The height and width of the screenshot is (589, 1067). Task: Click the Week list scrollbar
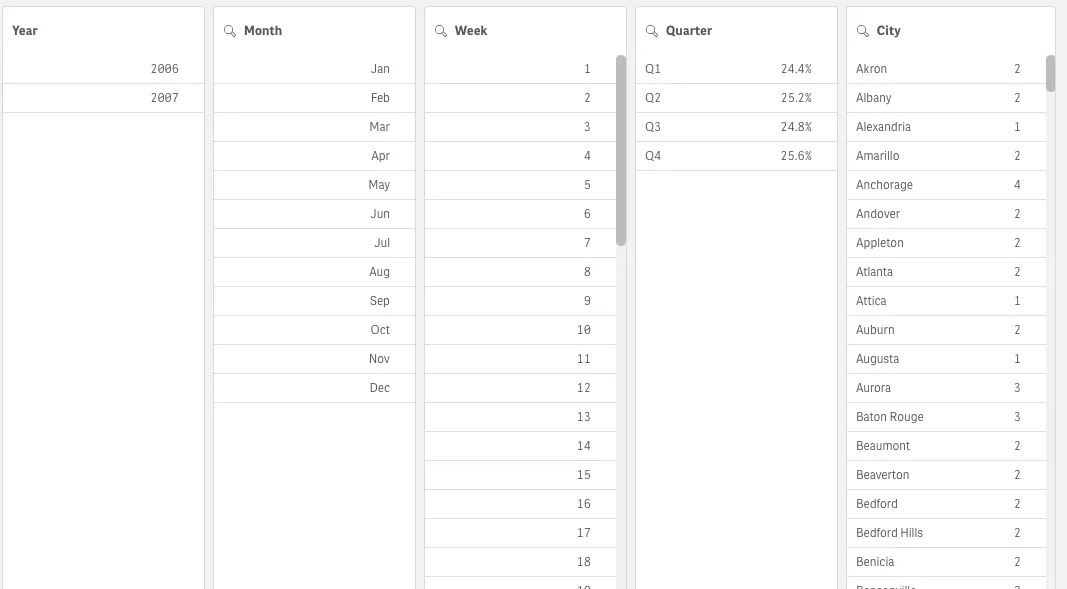[x=620, y=150]
